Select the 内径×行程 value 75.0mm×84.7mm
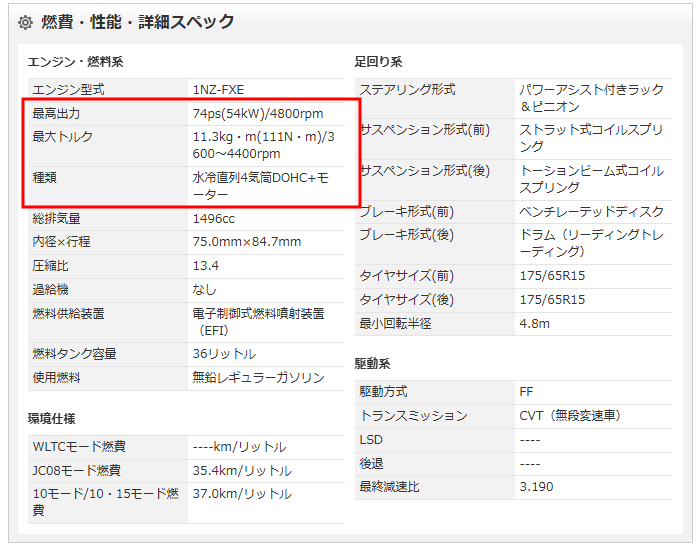 tap(247, 242)
